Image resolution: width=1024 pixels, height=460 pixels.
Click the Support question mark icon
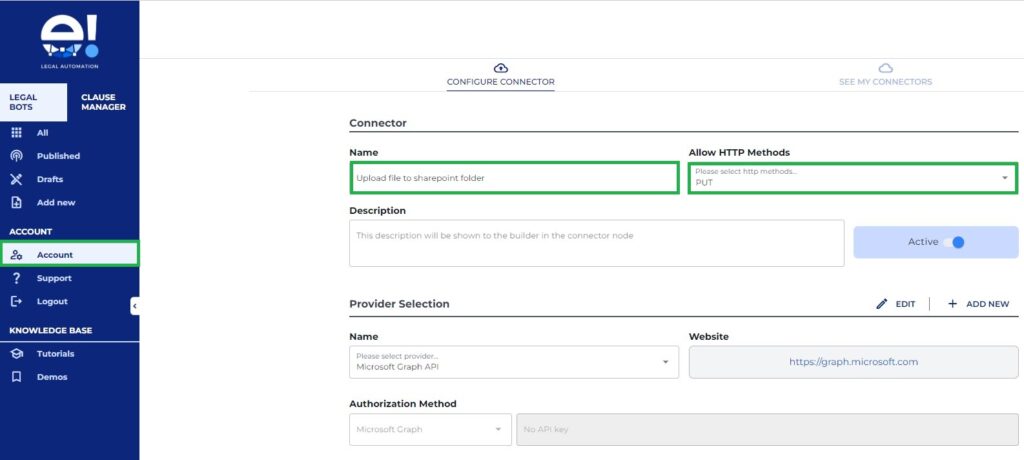(x=16, y=278)
